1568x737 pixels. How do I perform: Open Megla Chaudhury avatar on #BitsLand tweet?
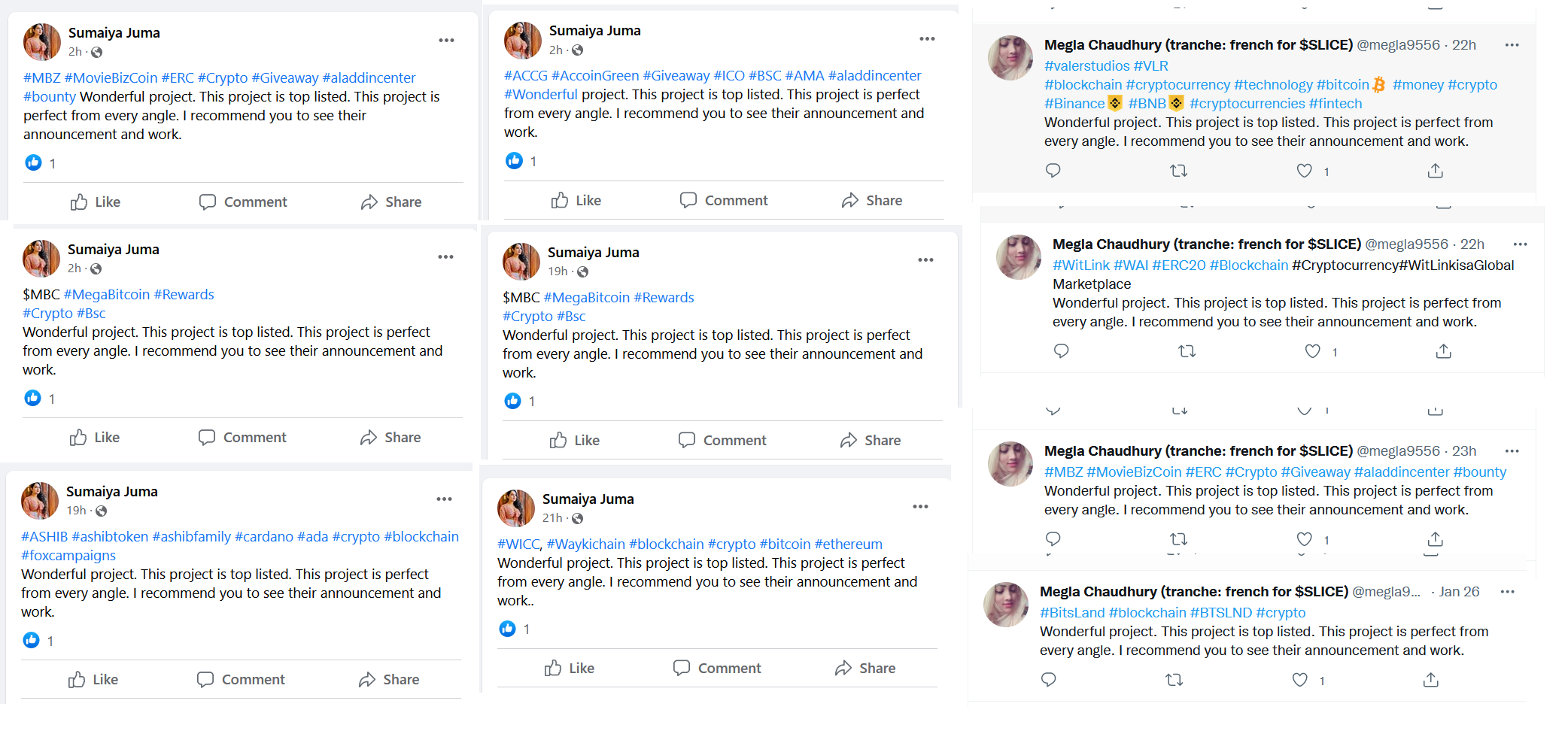tap(1006, 604)
